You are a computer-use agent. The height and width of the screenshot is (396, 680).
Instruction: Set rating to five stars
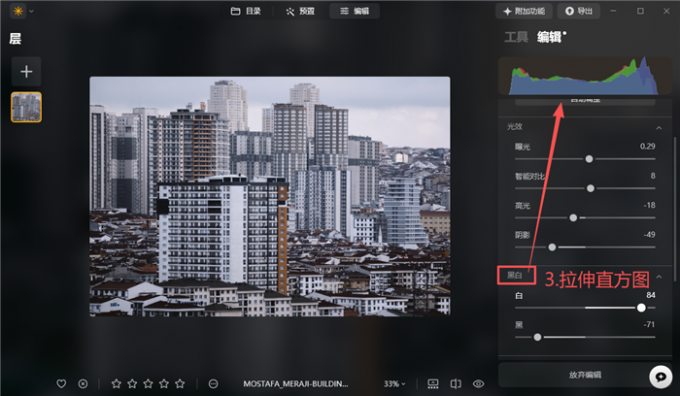(180, 384)
